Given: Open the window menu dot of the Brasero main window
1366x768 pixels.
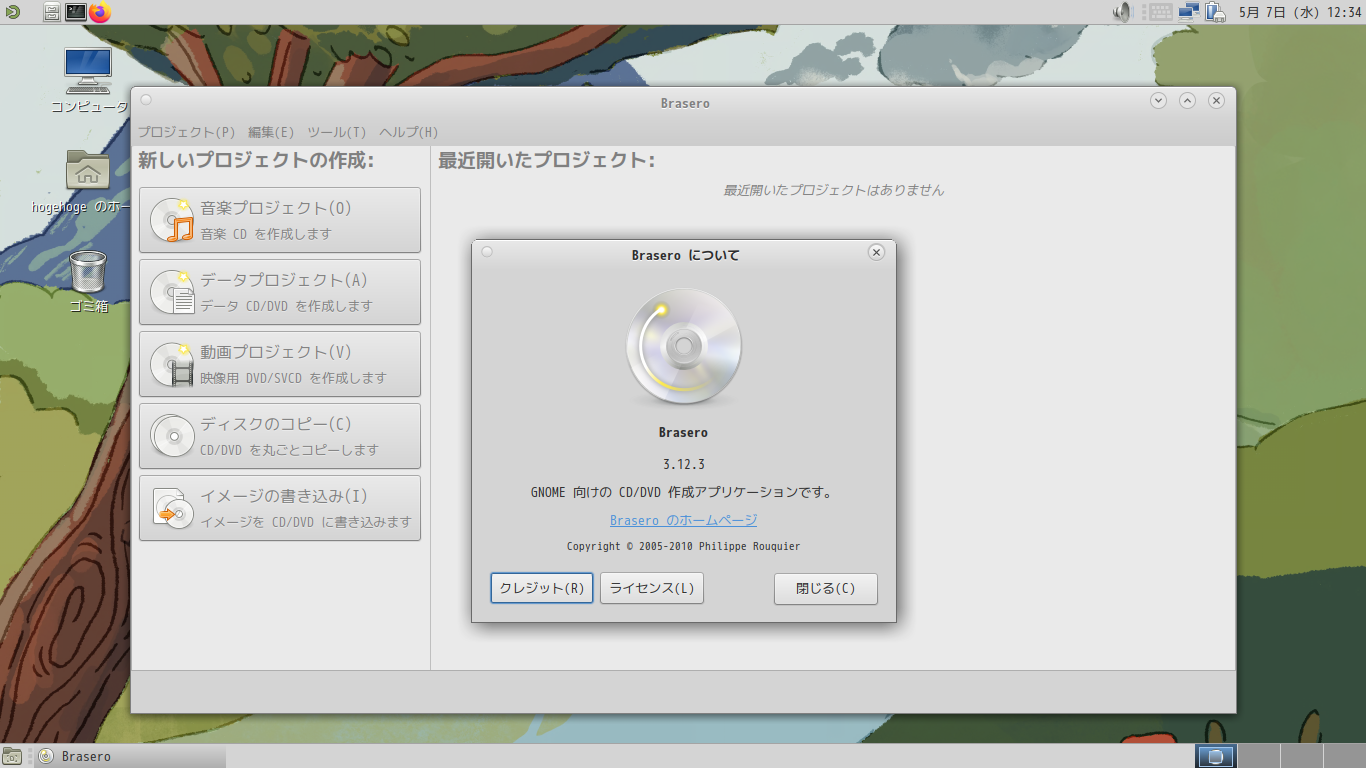Looking at the screenshot, I should pyautogui.click(x=146, y=100).
